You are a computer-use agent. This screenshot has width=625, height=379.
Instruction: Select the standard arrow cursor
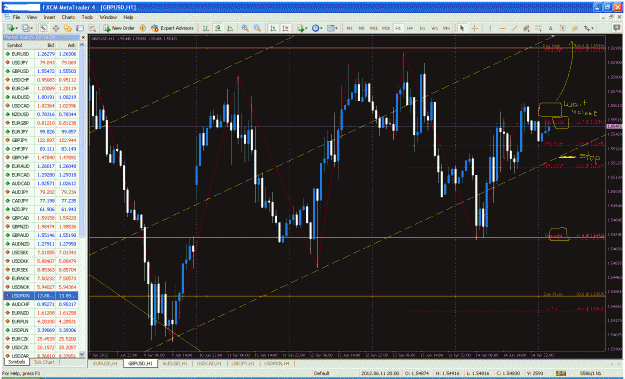tap(462, 28)
